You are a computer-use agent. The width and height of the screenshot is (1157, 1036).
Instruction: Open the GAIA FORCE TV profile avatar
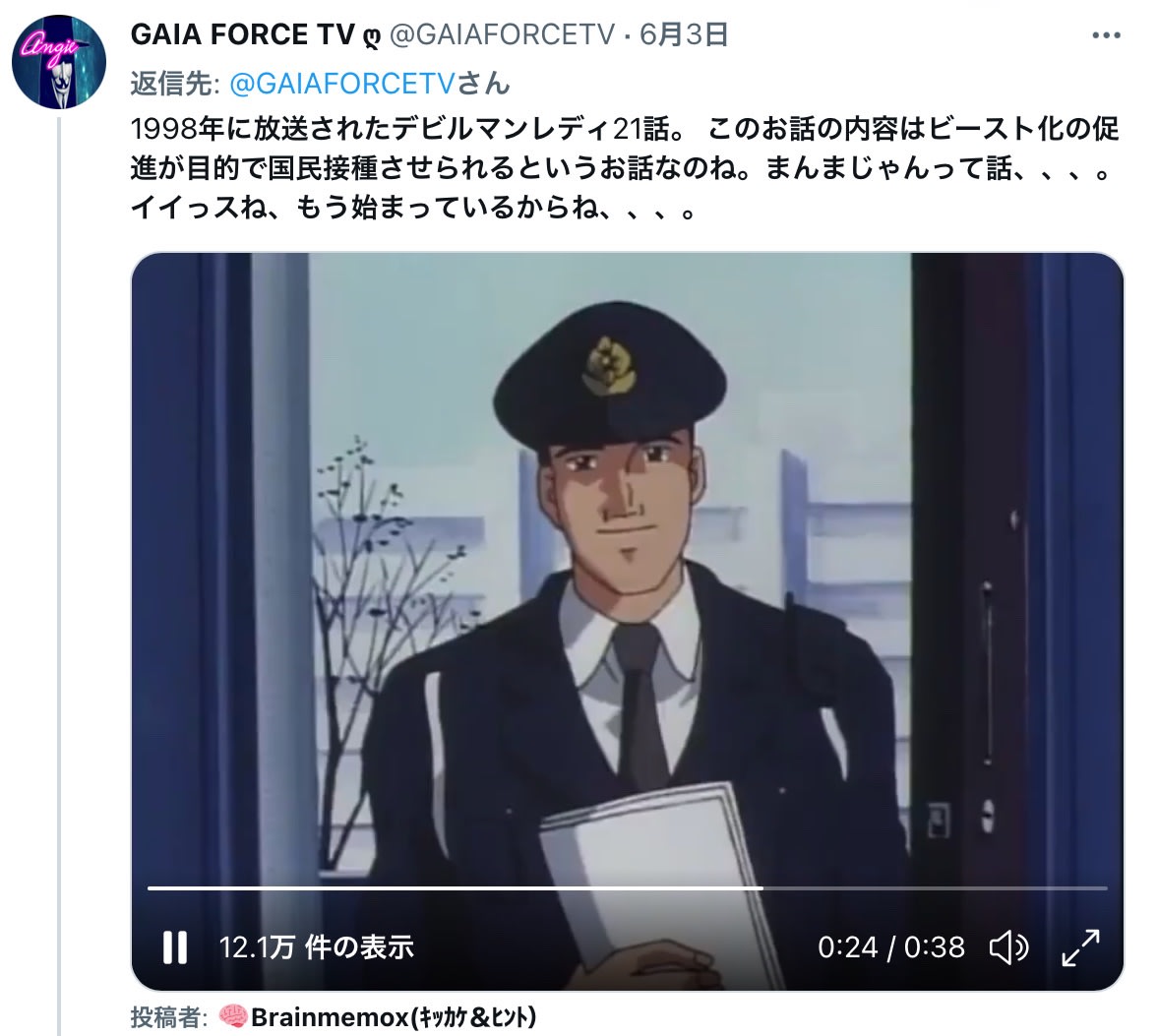[59, 62]
